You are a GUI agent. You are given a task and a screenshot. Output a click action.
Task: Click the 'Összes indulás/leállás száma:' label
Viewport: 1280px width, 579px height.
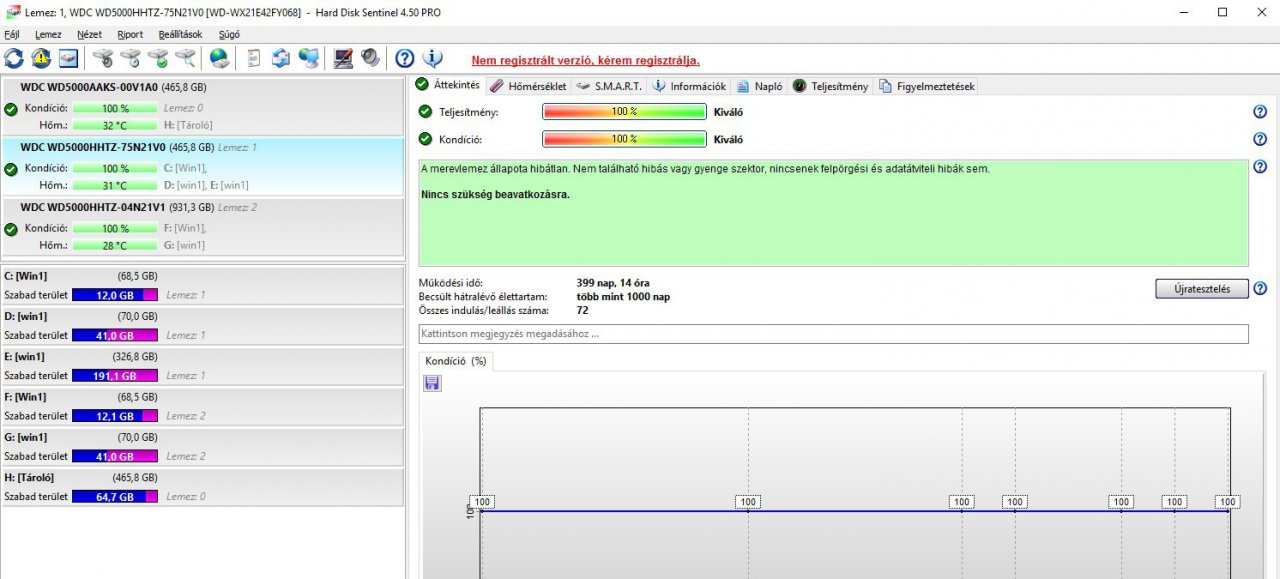[x=483, y=310]
